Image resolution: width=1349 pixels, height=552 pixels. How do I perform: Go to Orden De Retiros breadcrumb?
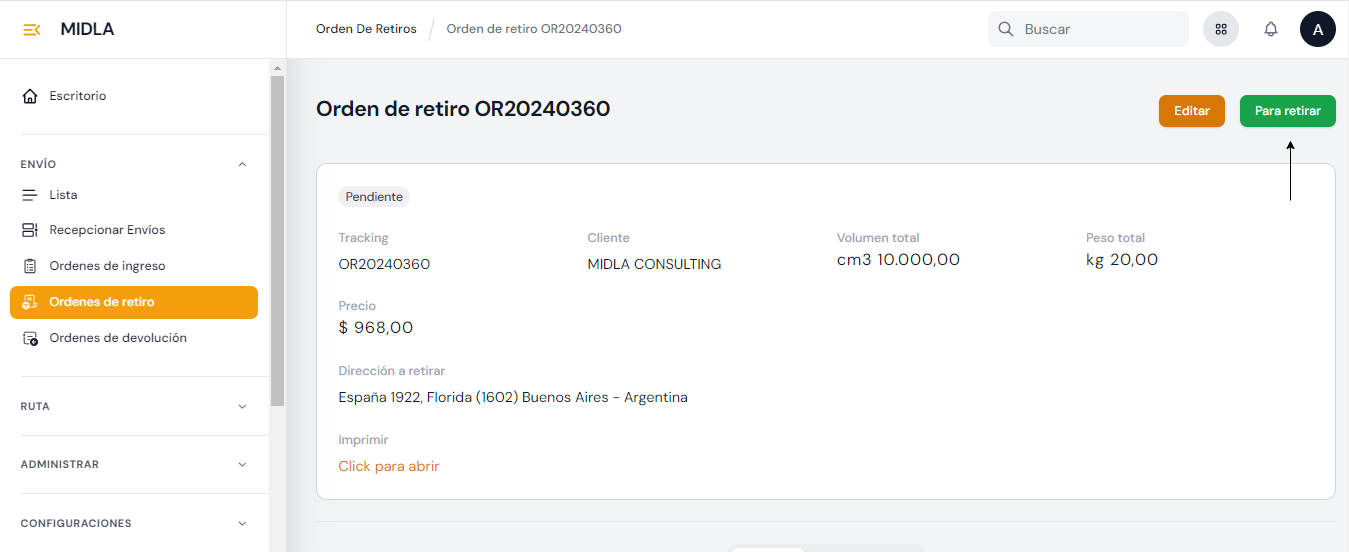(x=366, y=29)
